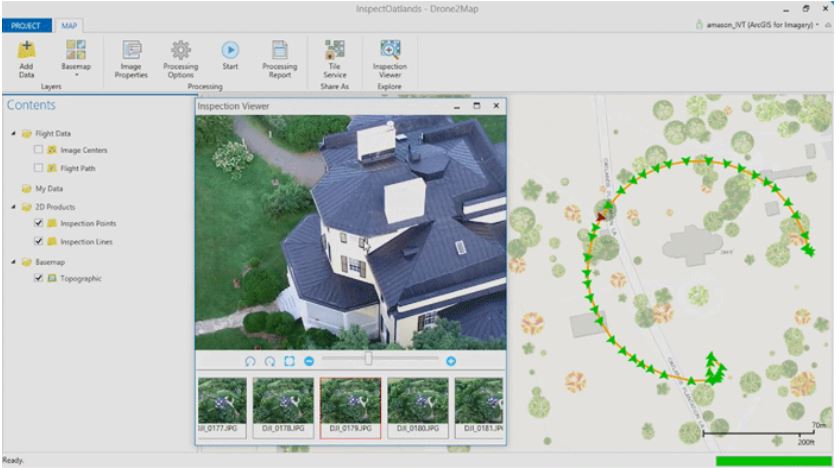The width and height of the screenshot is (836, 468).
Task: Collapse the 2D Products group
Action: pos(13,207)
